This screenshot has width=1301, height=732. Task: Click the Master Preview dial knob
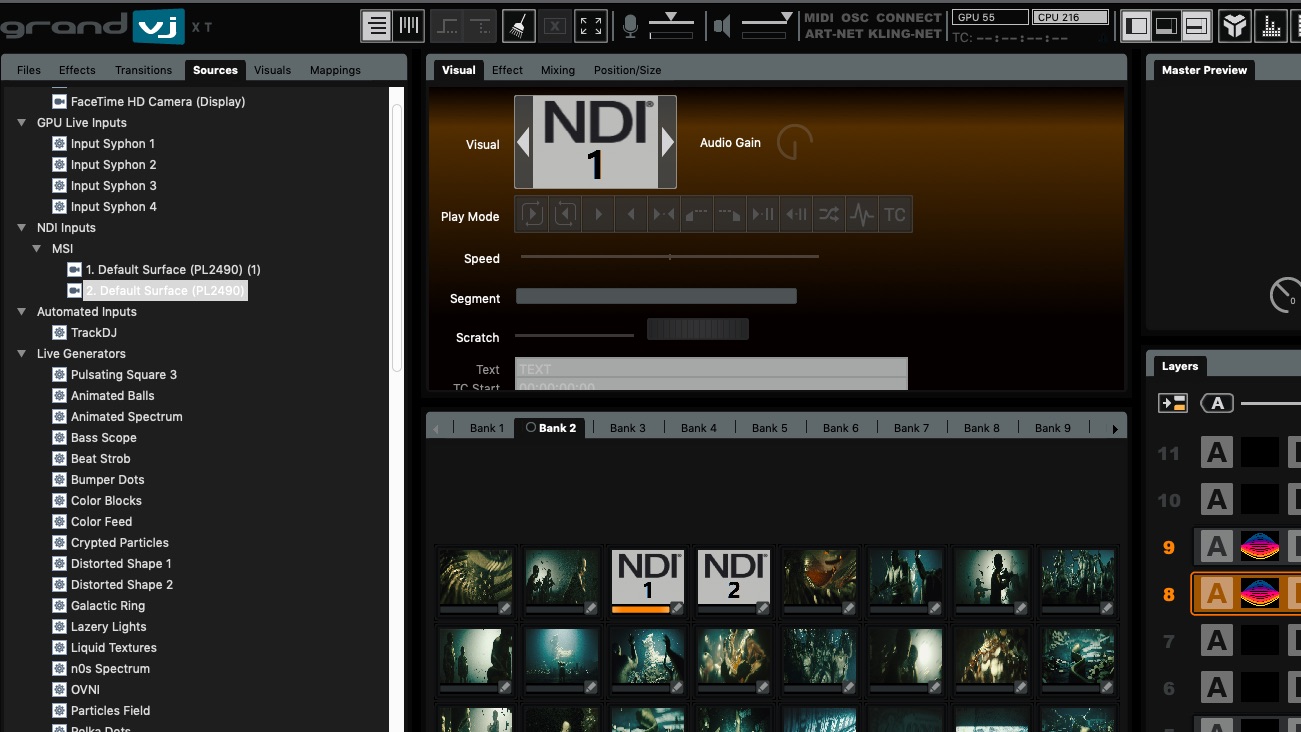click(1285, 295)
